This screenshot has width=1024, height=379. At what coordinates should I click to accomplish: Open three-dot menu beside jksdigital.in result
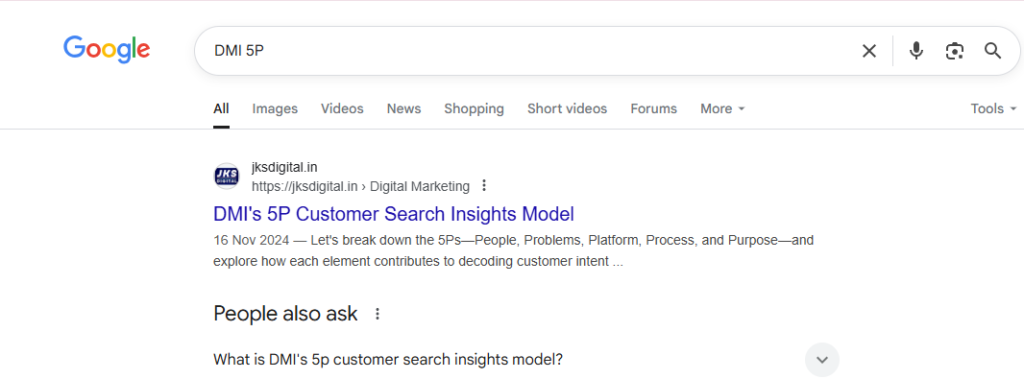click(484, 186)
